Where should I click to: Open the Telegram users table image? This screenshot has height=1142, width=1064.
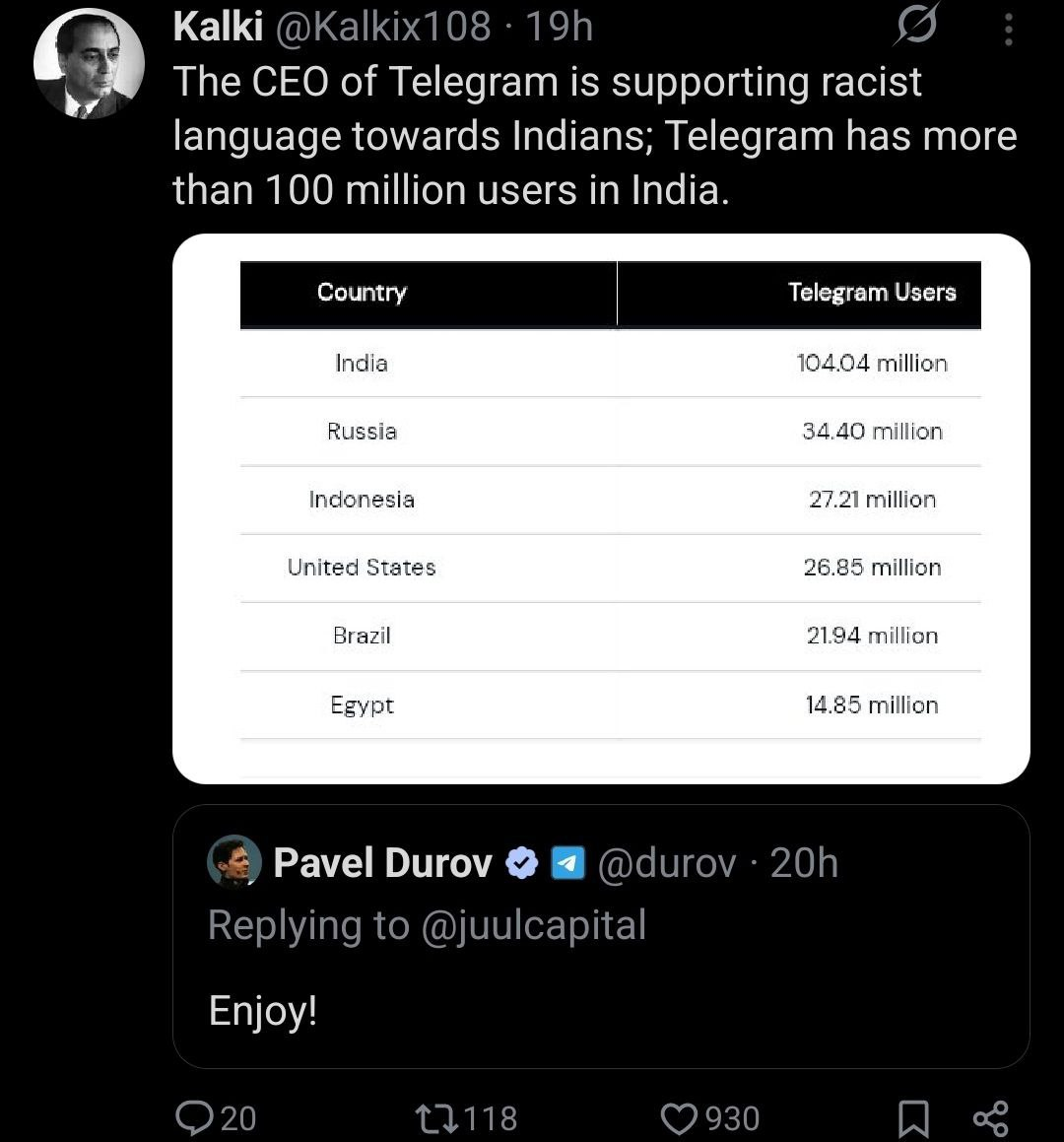click(601, 508)
